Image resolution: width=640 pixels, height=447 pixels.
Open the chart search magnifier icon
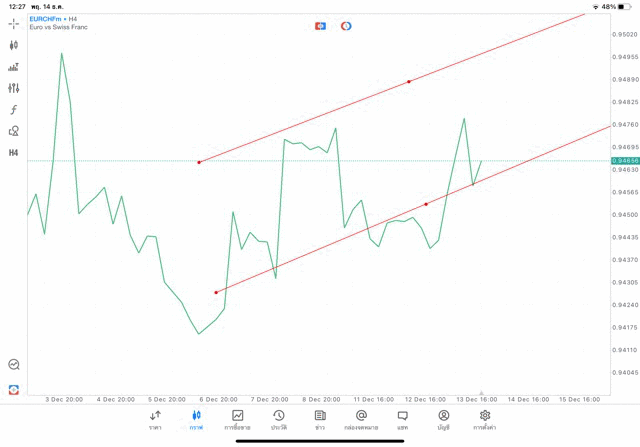14,365
